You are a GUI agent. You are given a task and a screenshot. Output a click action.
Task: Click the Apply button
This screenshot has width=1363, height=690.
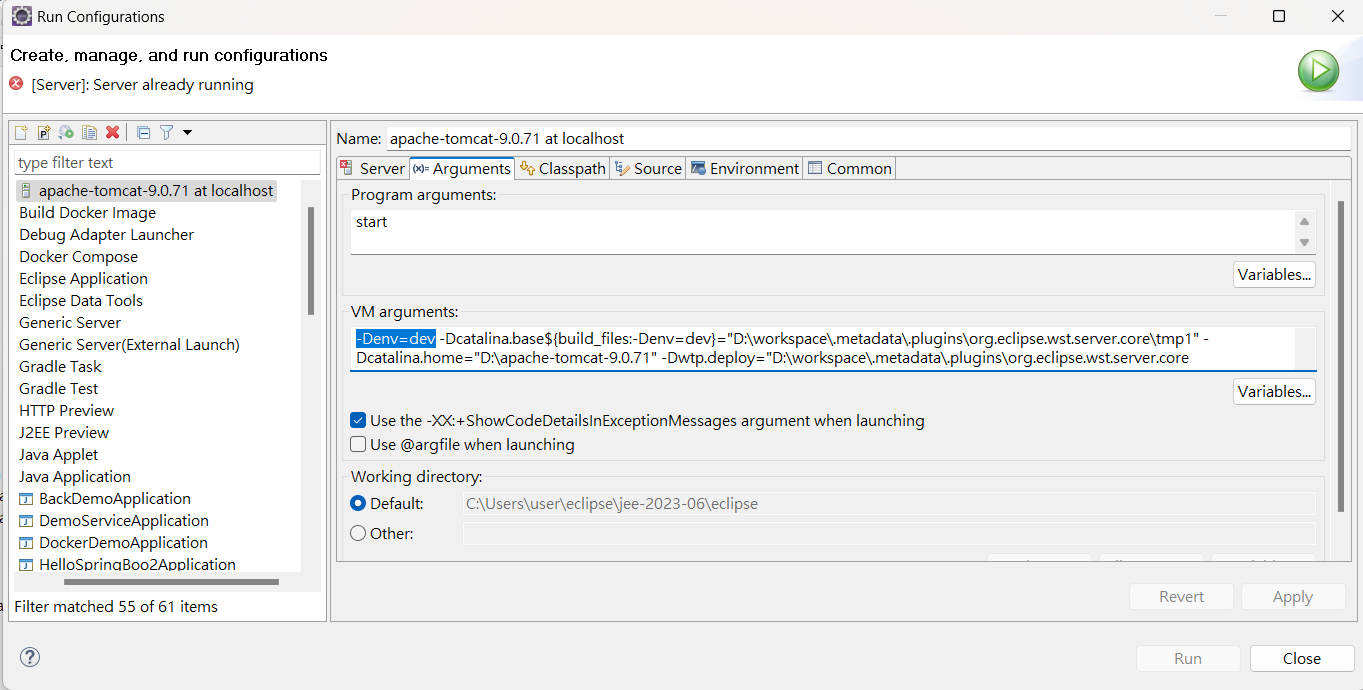1292,596
